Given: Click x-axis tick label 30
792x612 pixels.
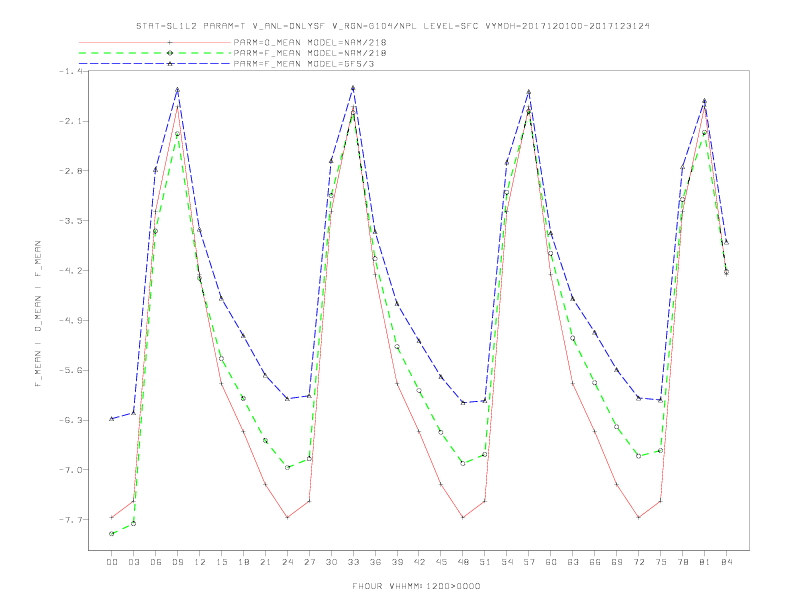Looking at the screenshot, I should [x=331, y=562].
